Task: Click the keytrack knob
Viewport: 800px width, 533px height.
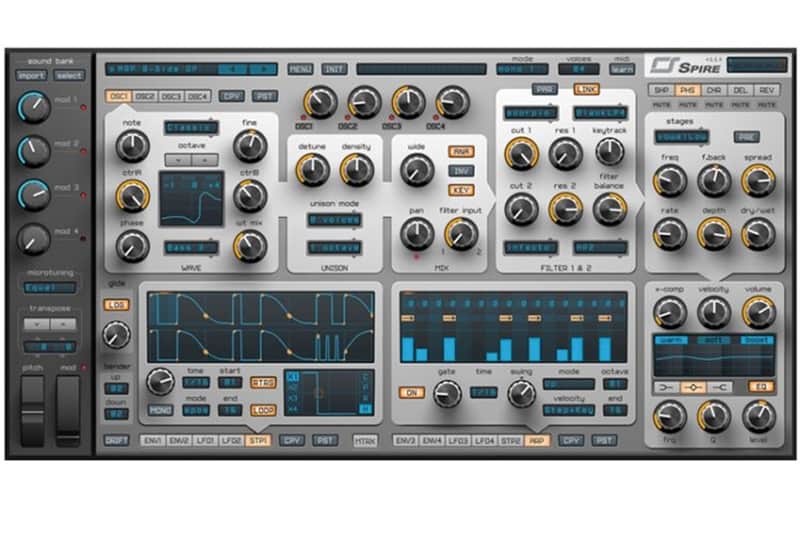Action: (x=610, y=151)
